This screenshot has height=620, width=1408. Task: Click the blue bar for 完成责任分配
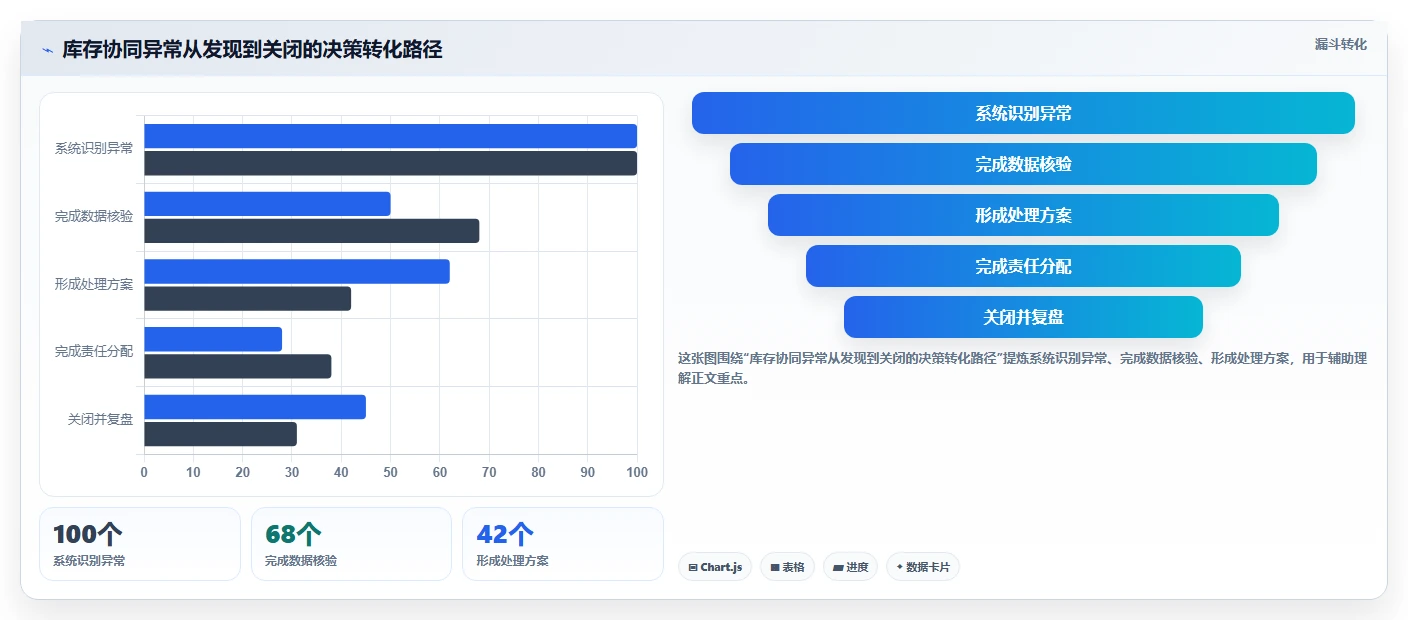[213, 339]
